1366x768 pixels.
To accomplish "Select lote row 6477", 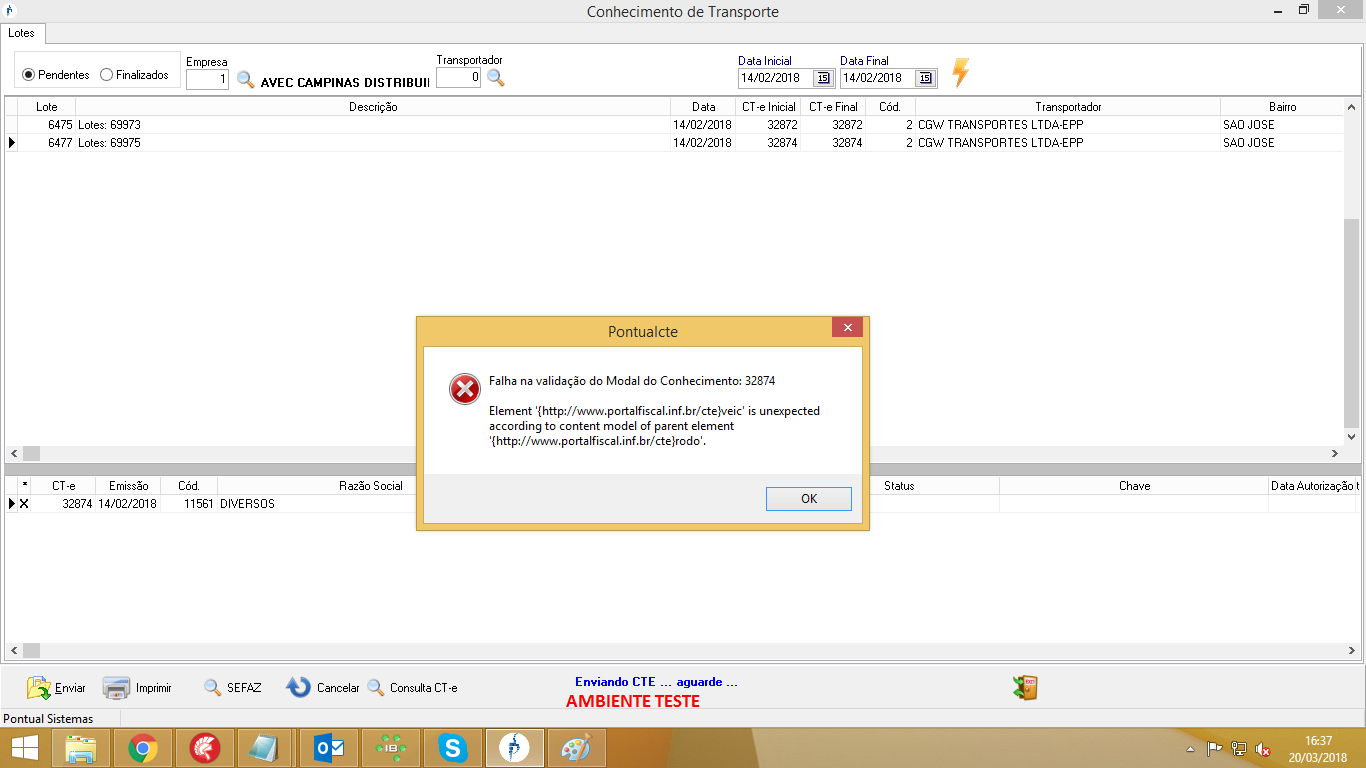I will tap(675, 143).
